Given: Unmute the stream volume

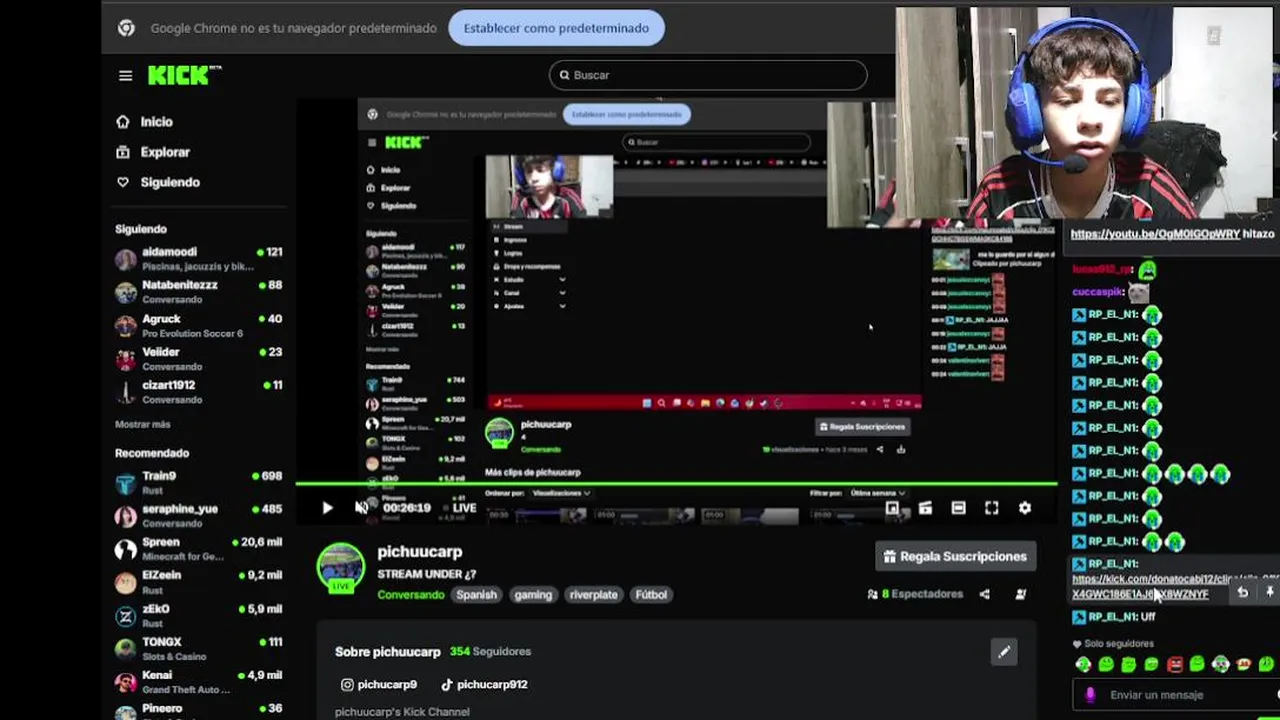Looking at the screenshot, I should [361, 508].
